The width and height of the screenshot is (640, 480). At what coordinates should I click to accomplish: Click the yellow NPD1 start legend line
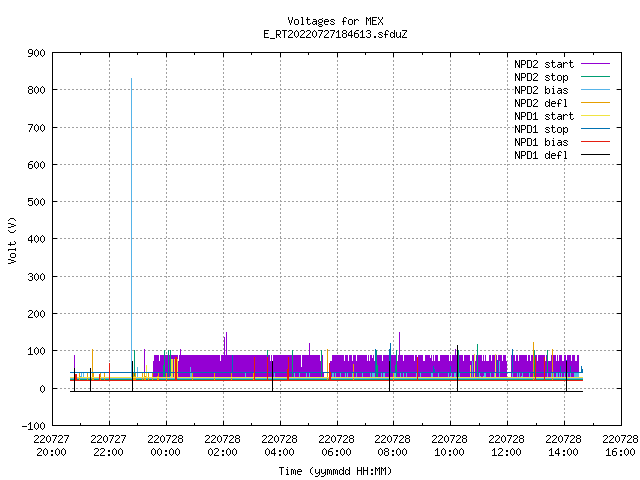click(595, 116)
